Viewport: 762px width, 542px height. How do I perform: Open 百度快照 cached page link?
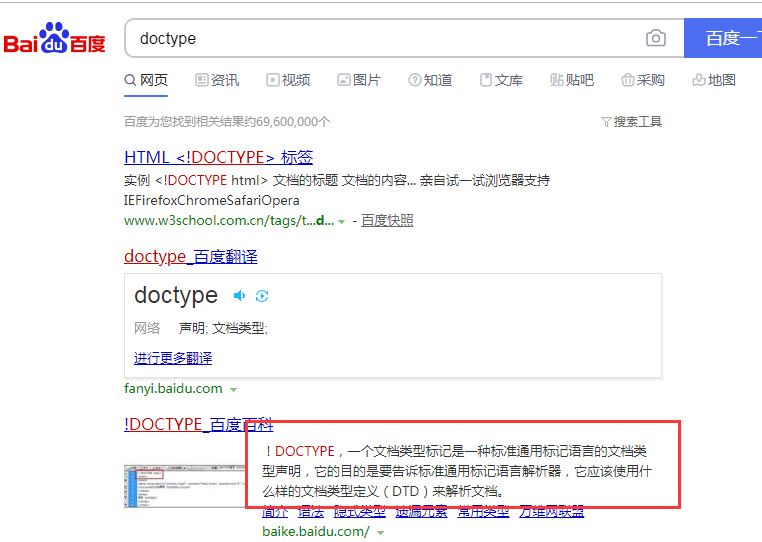tap(387, 221)
